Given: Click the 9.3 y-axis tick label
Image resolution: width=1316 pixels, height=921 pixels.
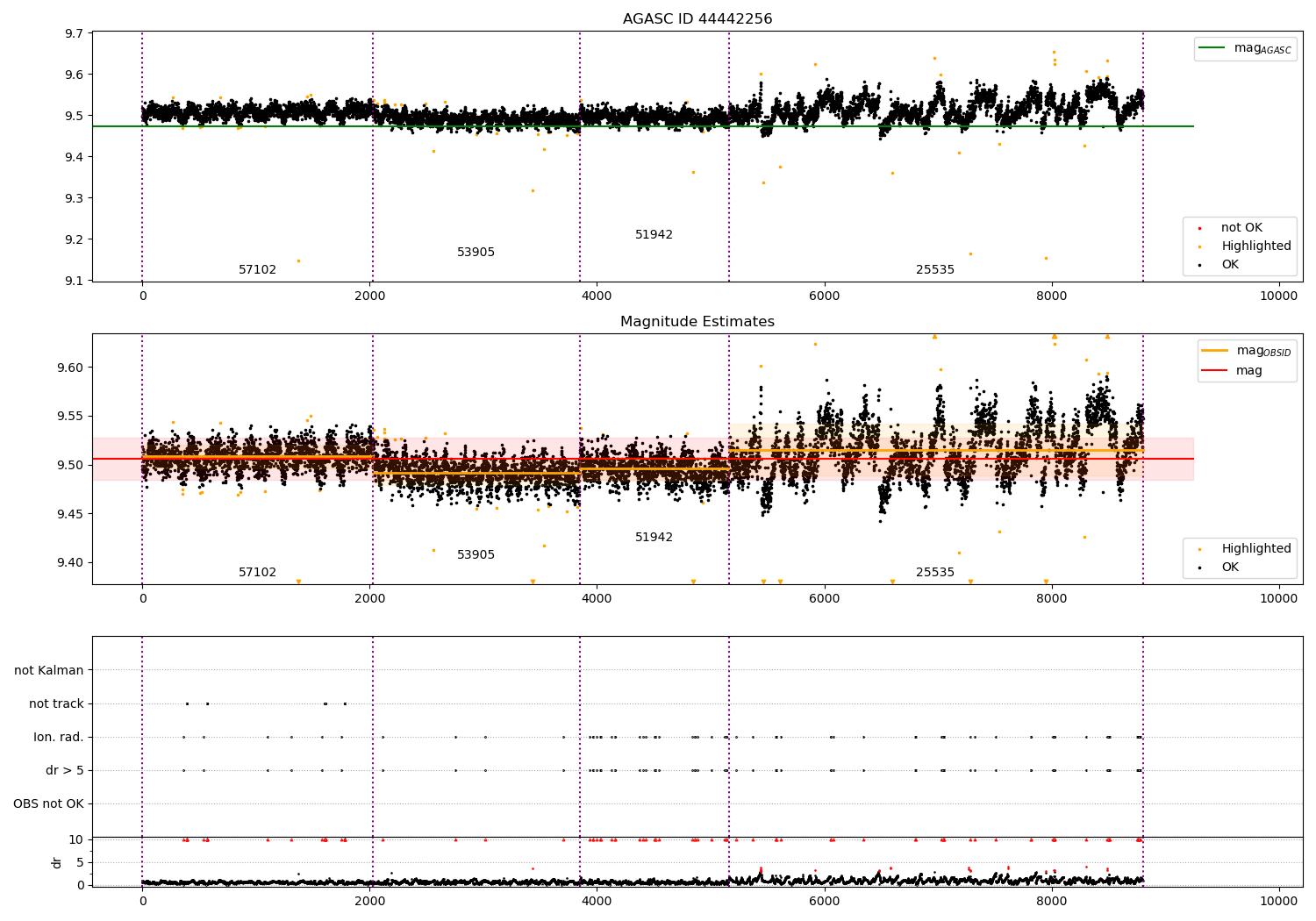Looking at the screenshot, I should [74, 198].
